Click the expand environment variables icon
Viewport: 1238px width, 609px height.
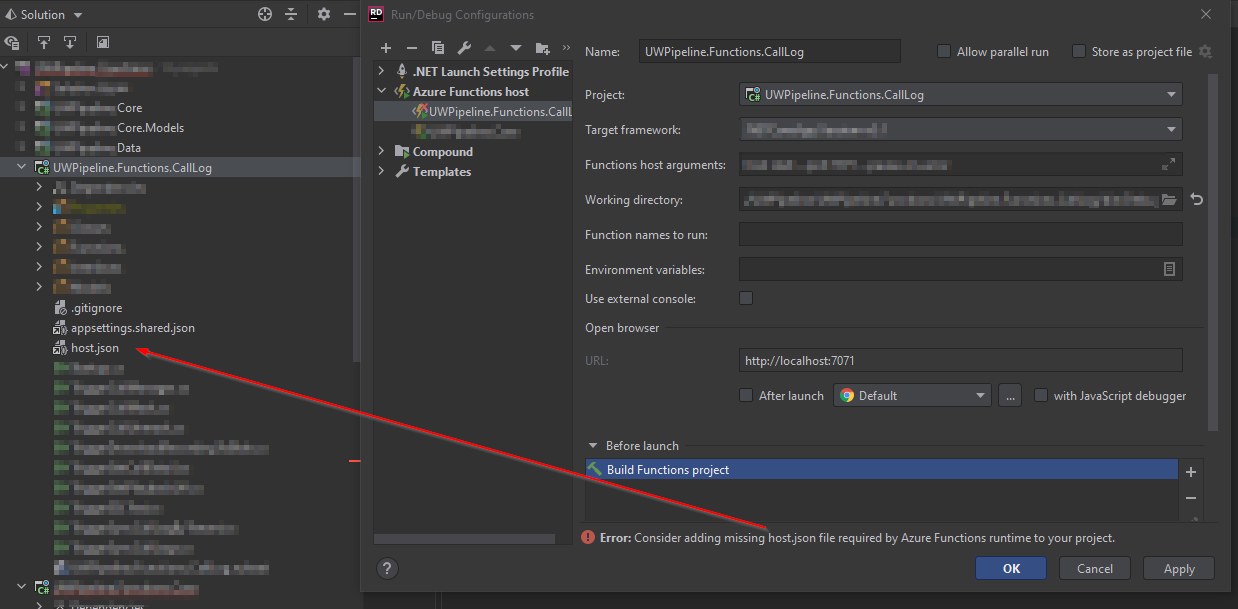click(x=1170, y=269)
